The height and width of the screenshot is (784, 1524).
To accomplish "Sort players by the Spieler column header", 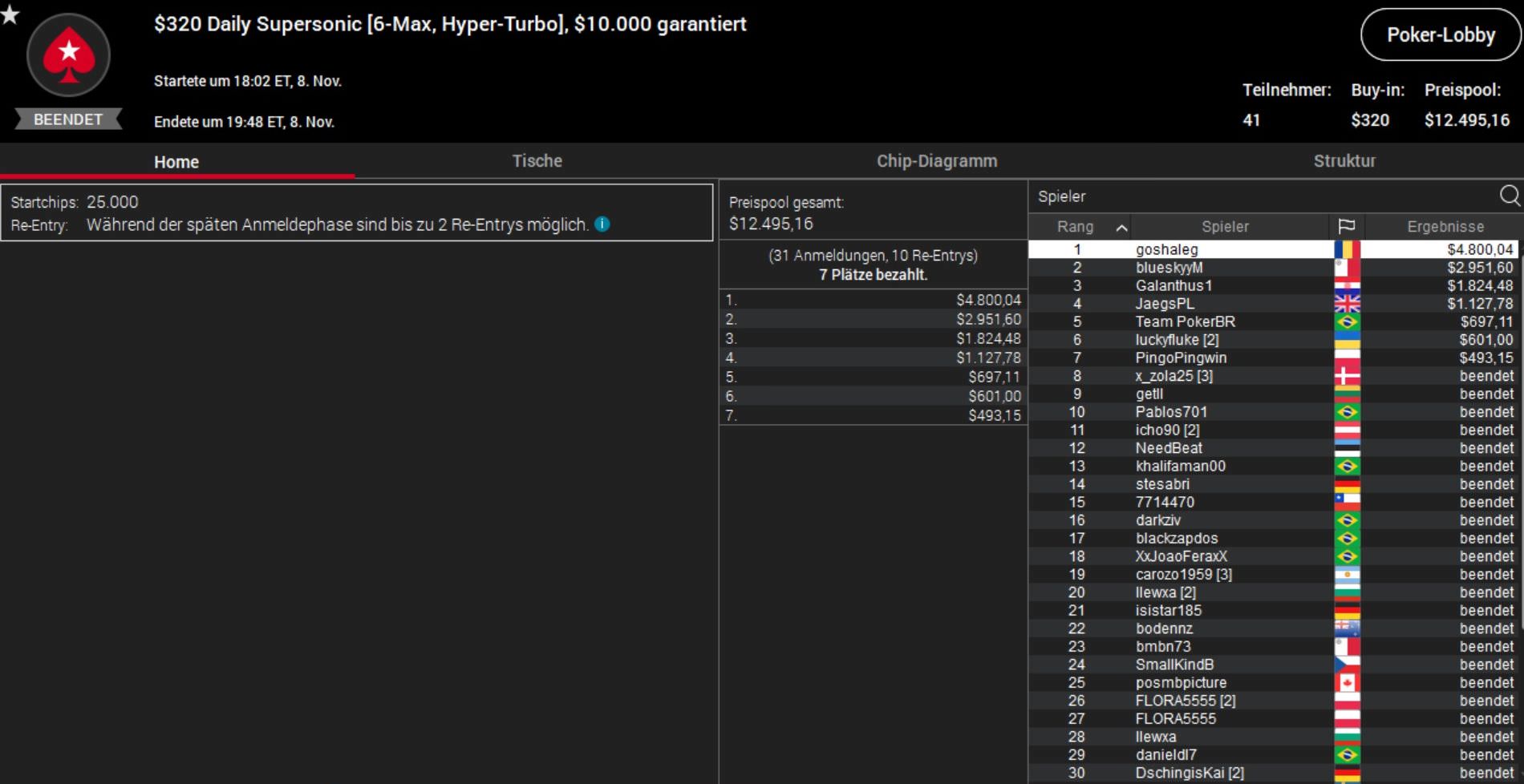I will (1225, 227).
